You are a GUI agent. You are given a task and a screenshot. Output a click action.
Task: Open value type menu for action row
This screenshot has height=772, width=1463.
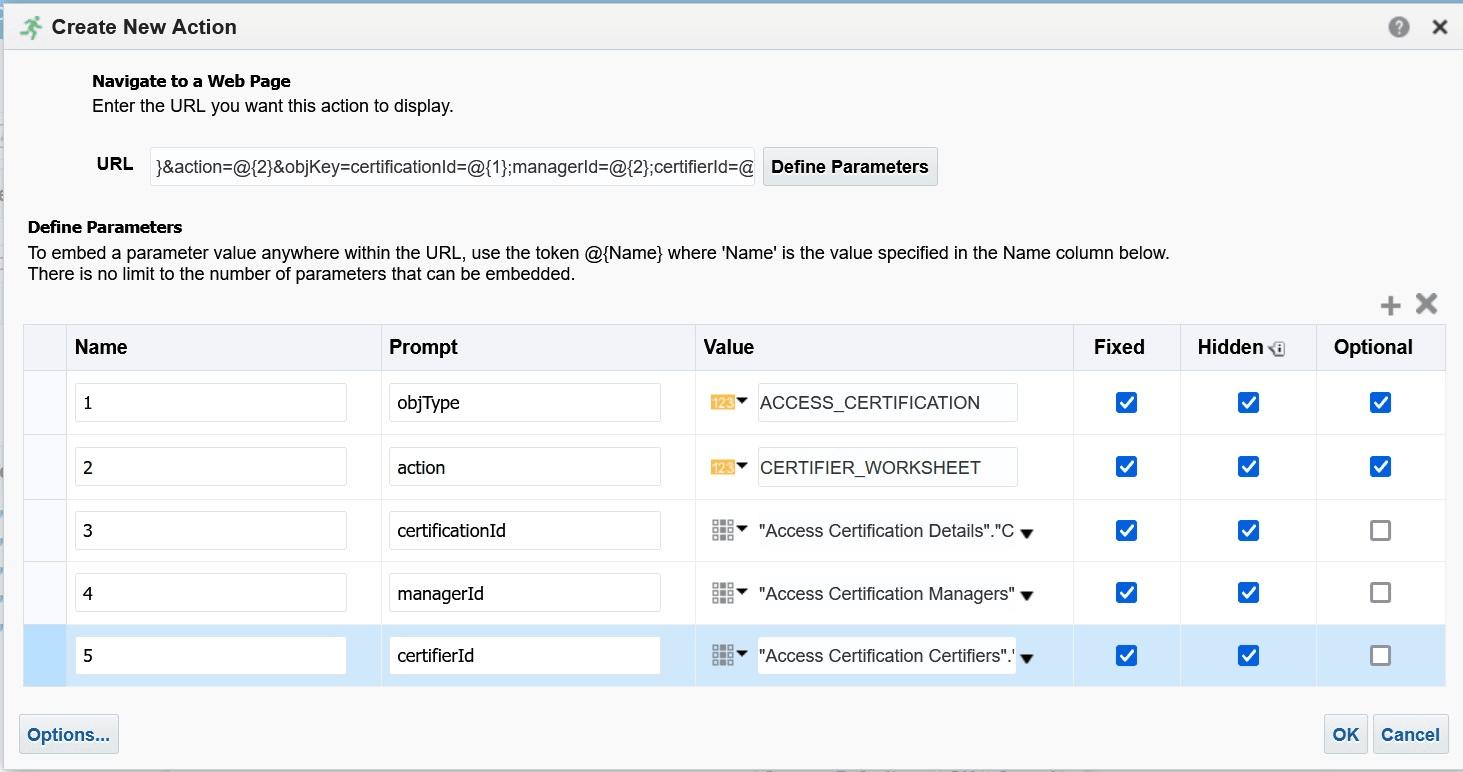tap(729, 466)
